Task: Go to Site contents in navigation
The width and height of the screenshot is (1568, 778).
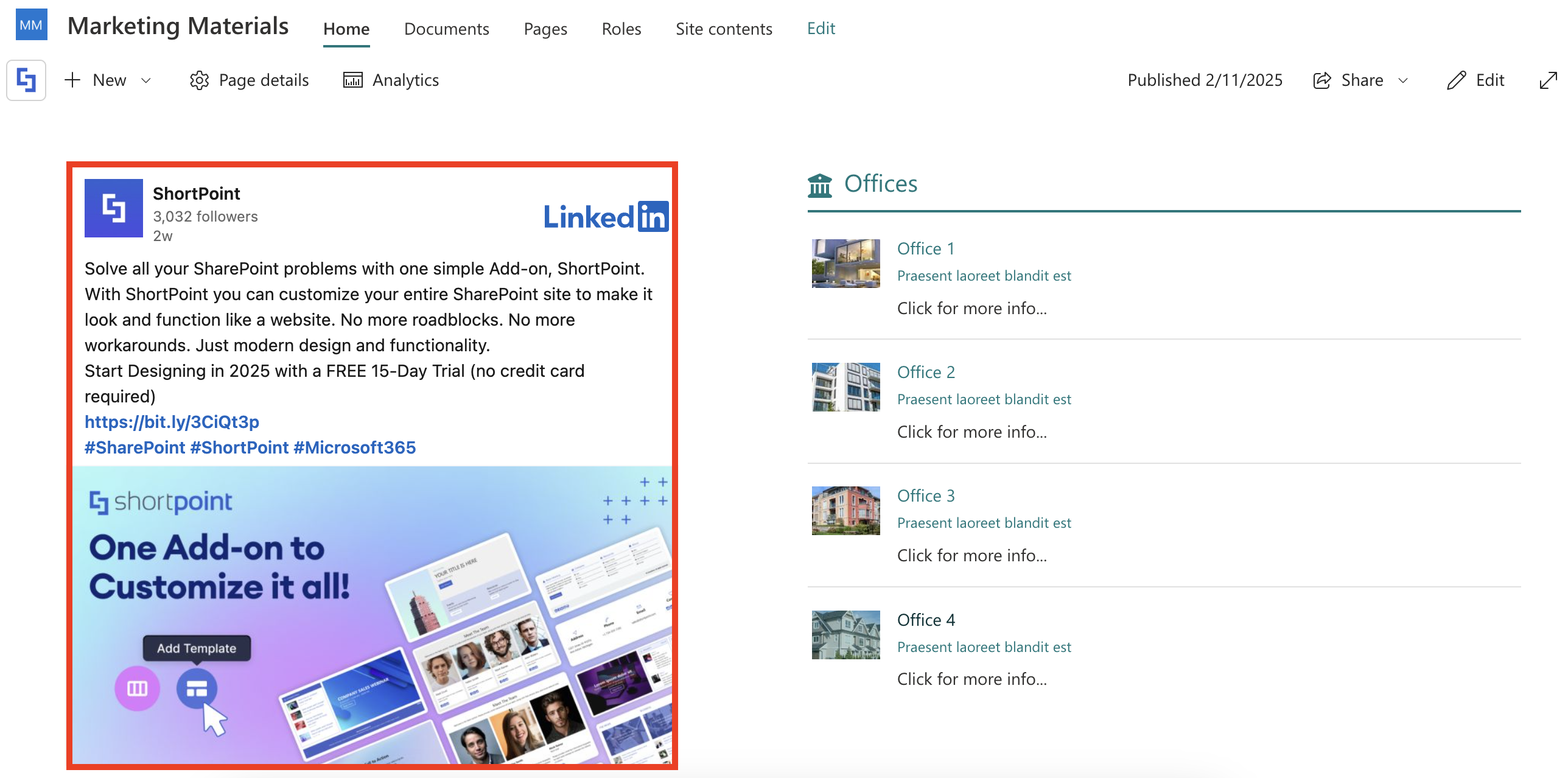Action: tap(723, 29)
